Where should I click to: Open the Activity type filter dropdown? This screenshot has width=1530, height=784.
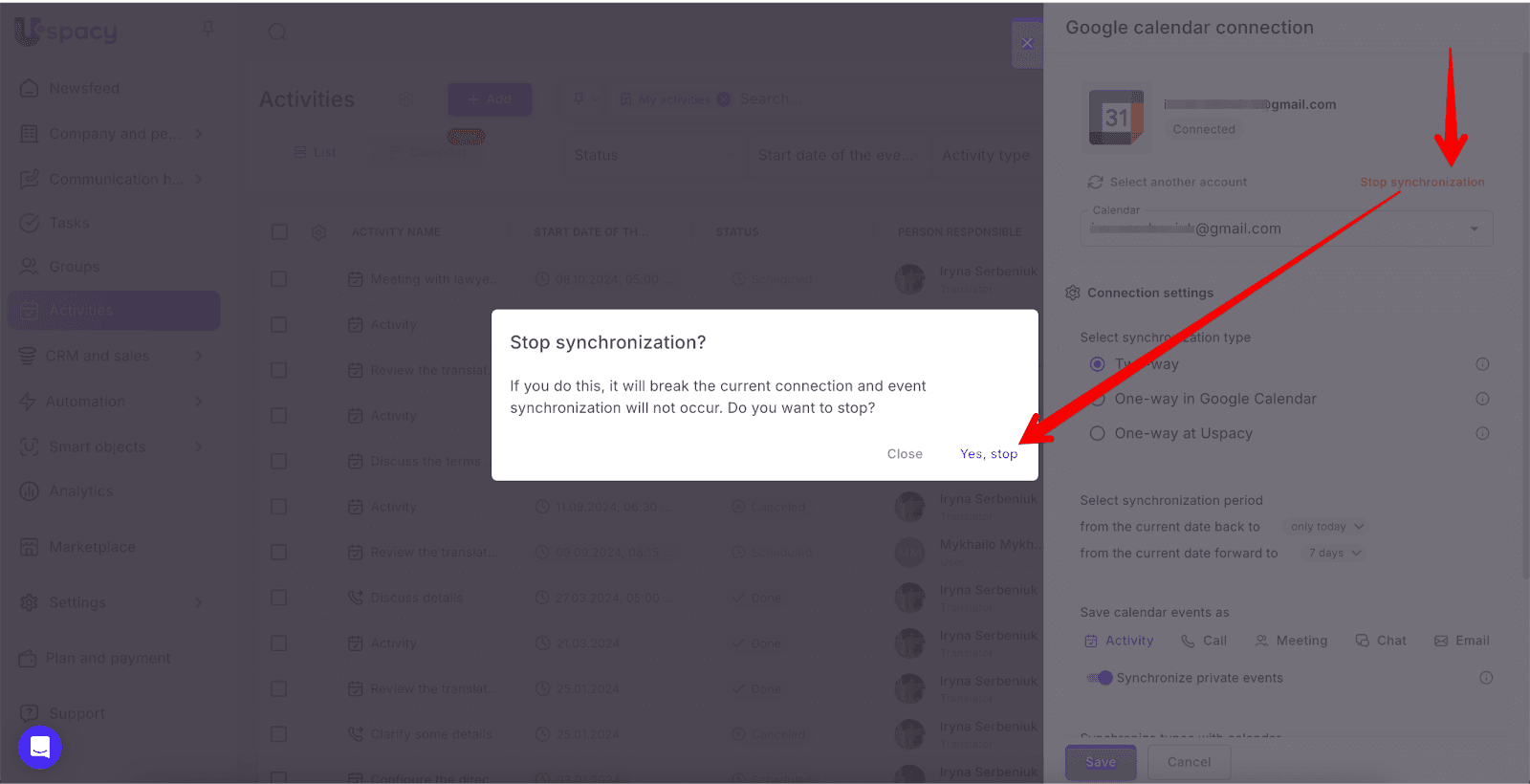[x=988, y=155]
